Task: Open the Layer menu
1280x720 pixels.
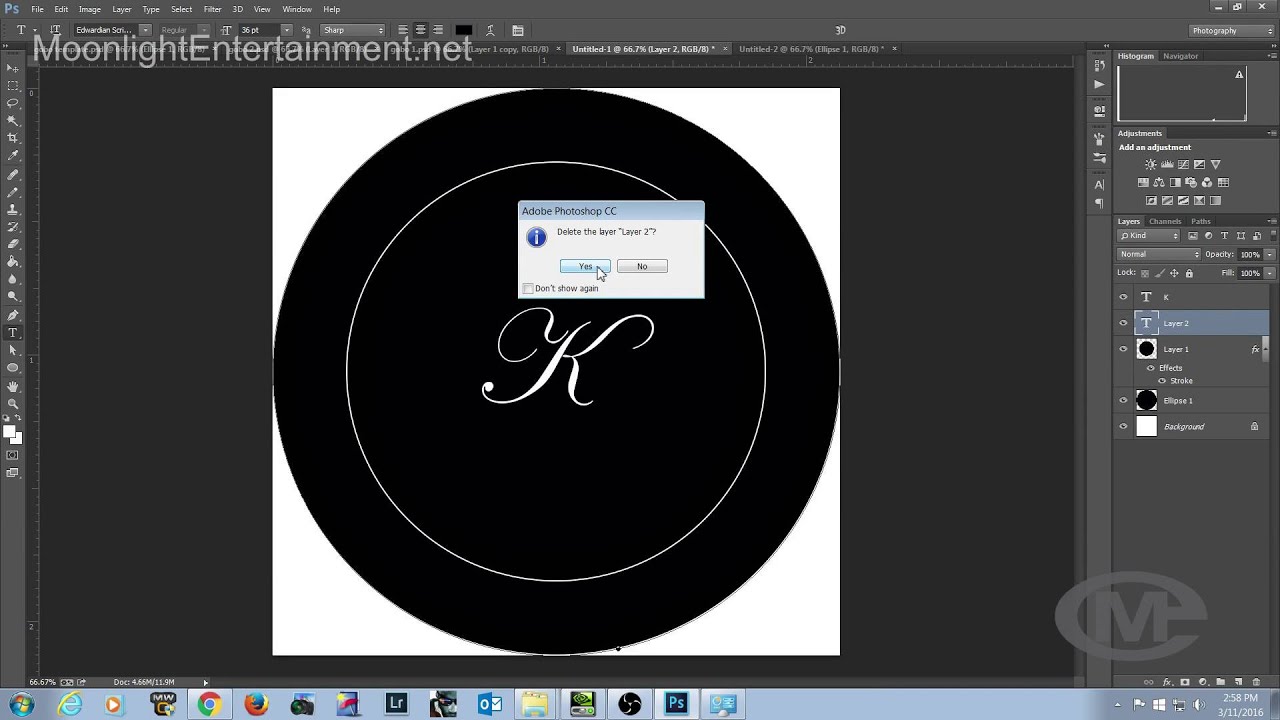Action: click(122, 9)
